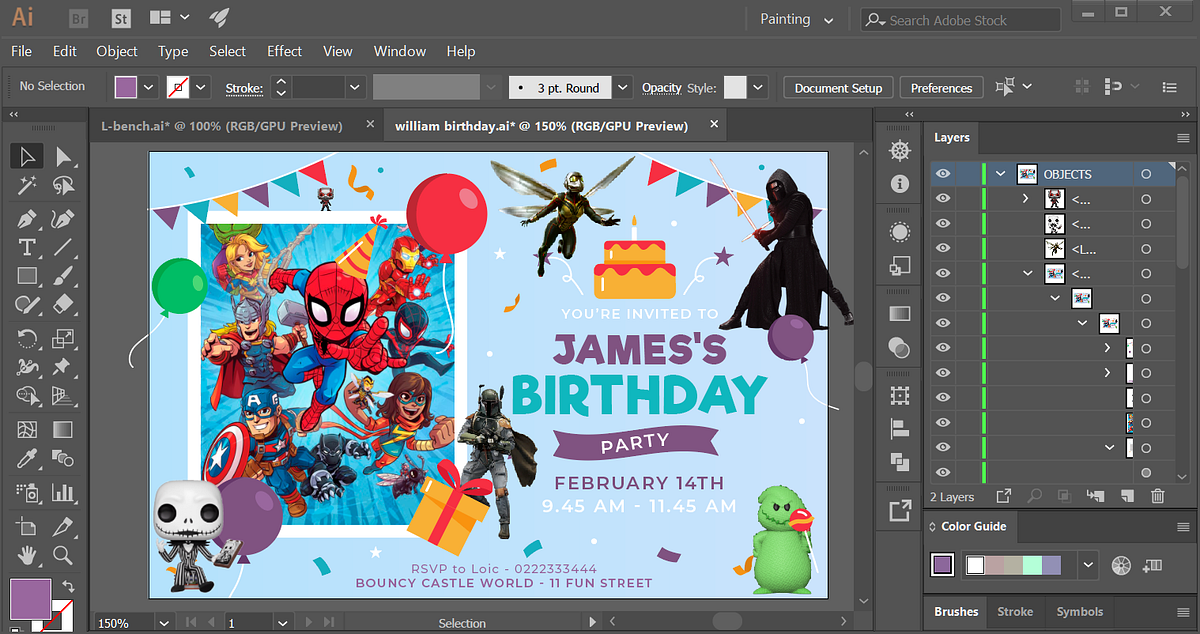Image resolution: width=1200 pixels, height=634 pixels.
Task: Select the Zoom magnifier tool
Action: click(x=63, y=554)
